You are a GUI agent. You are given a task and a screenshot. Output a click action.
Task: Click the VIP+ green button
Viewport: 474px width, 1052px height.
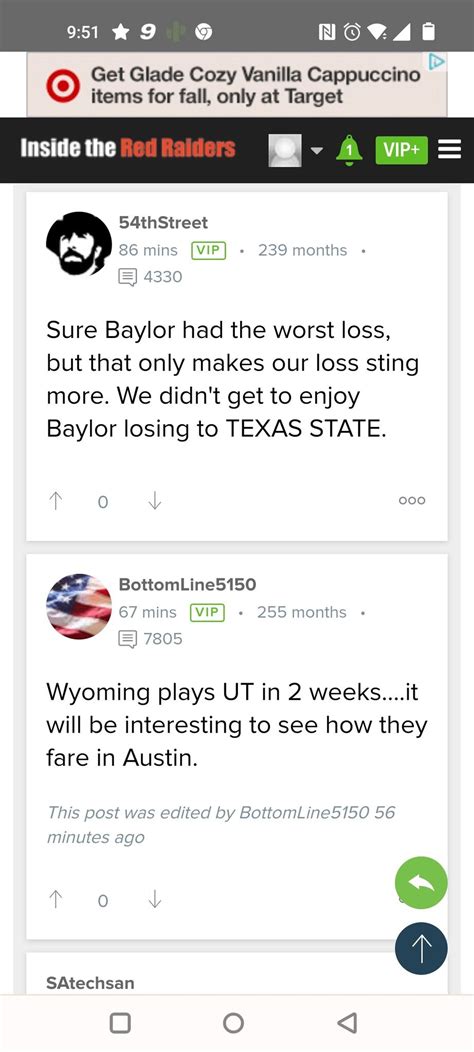[401, 150]
